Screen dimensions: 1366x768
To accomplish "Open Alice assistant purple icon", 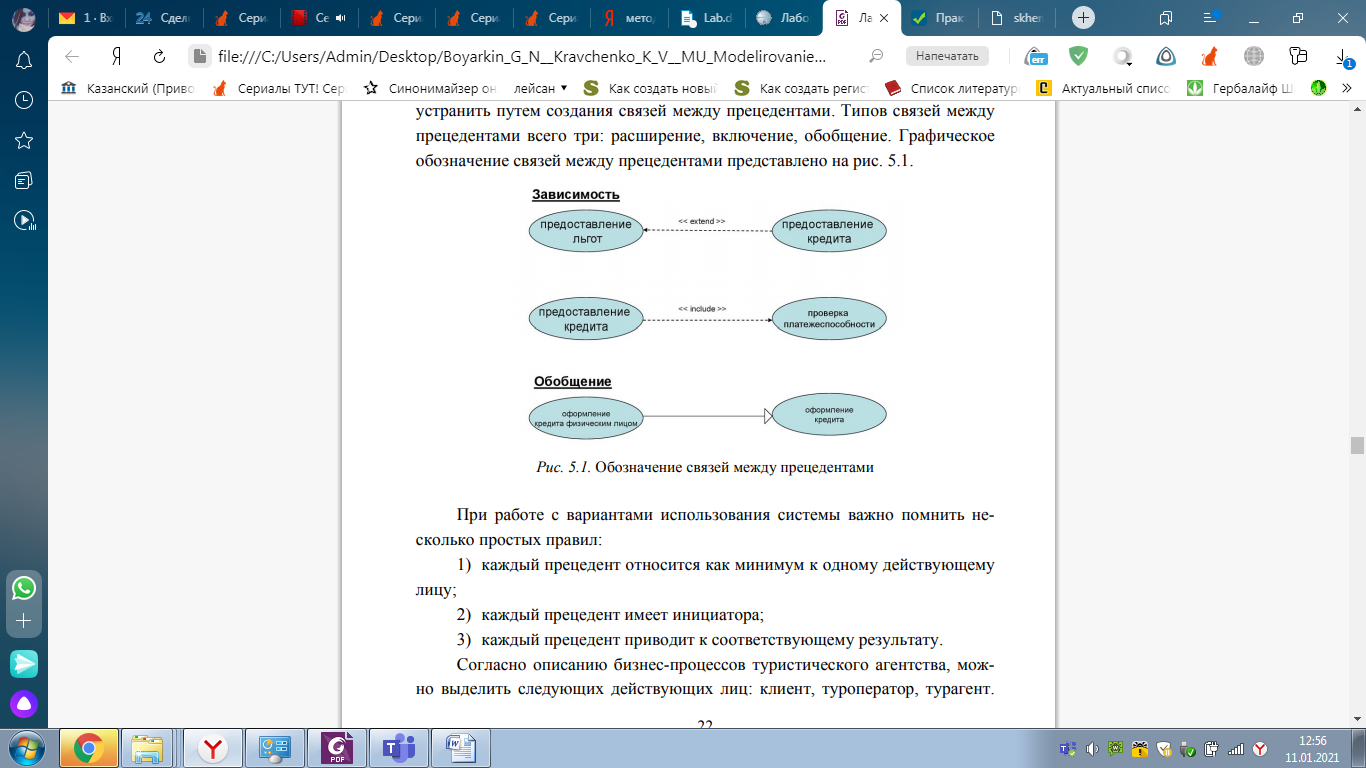I will [24, 704].
